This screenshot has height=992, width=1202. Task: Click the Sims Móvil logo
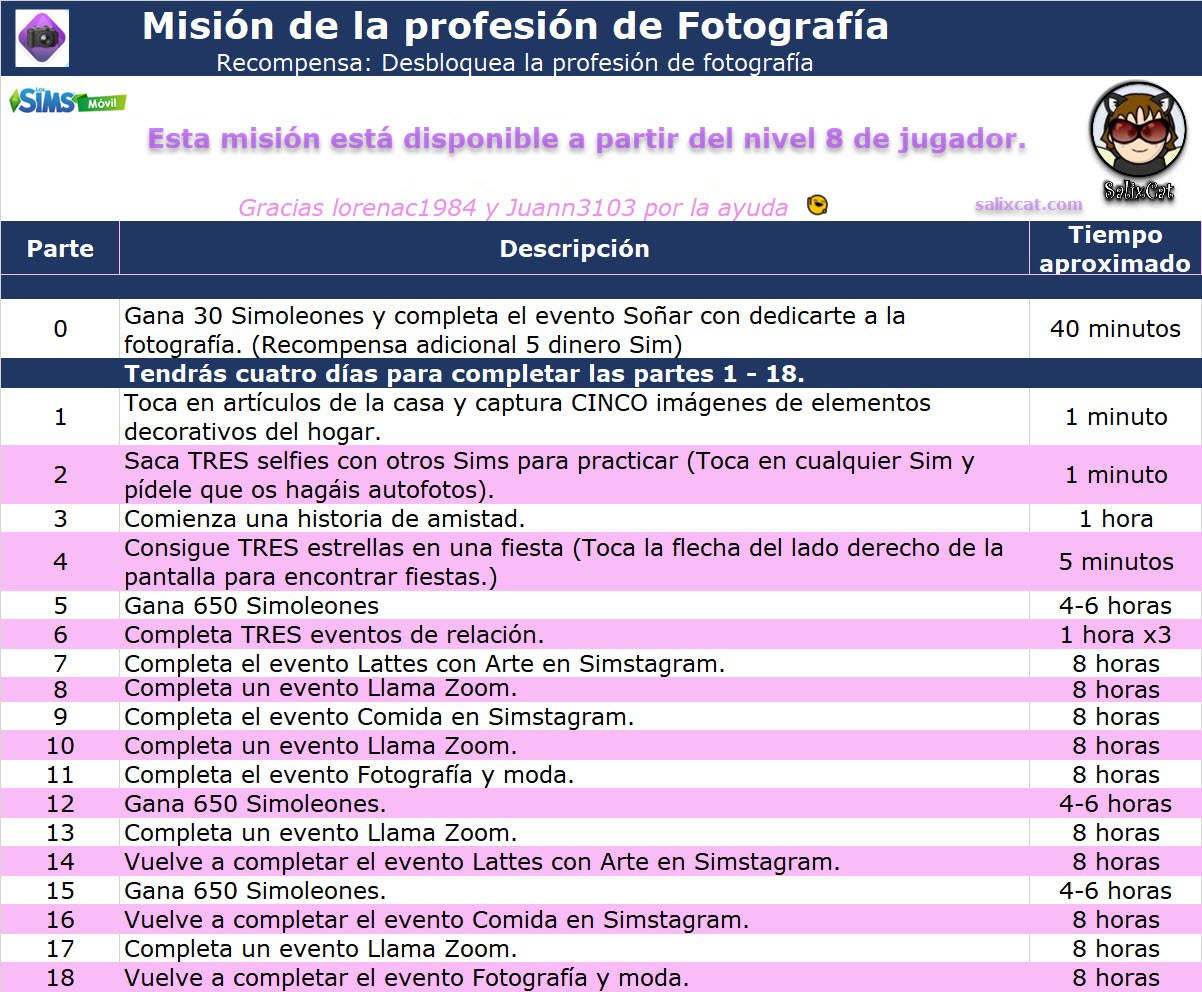68,101
